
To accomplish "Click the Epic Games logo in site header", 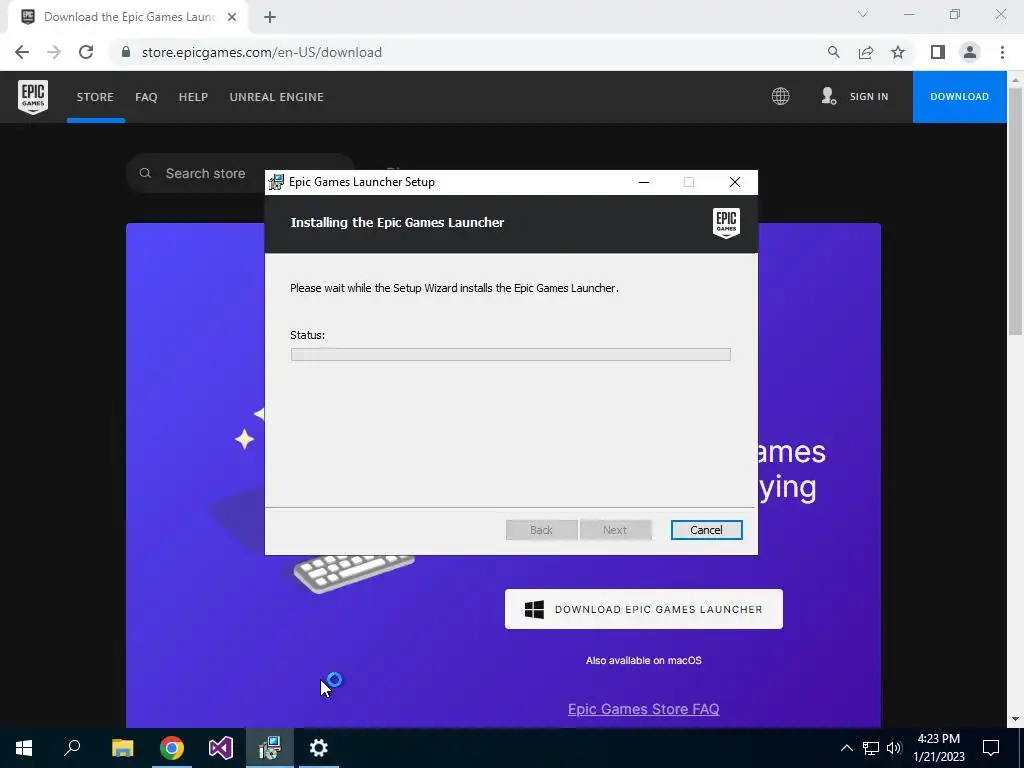I will [x=33, y=97].
